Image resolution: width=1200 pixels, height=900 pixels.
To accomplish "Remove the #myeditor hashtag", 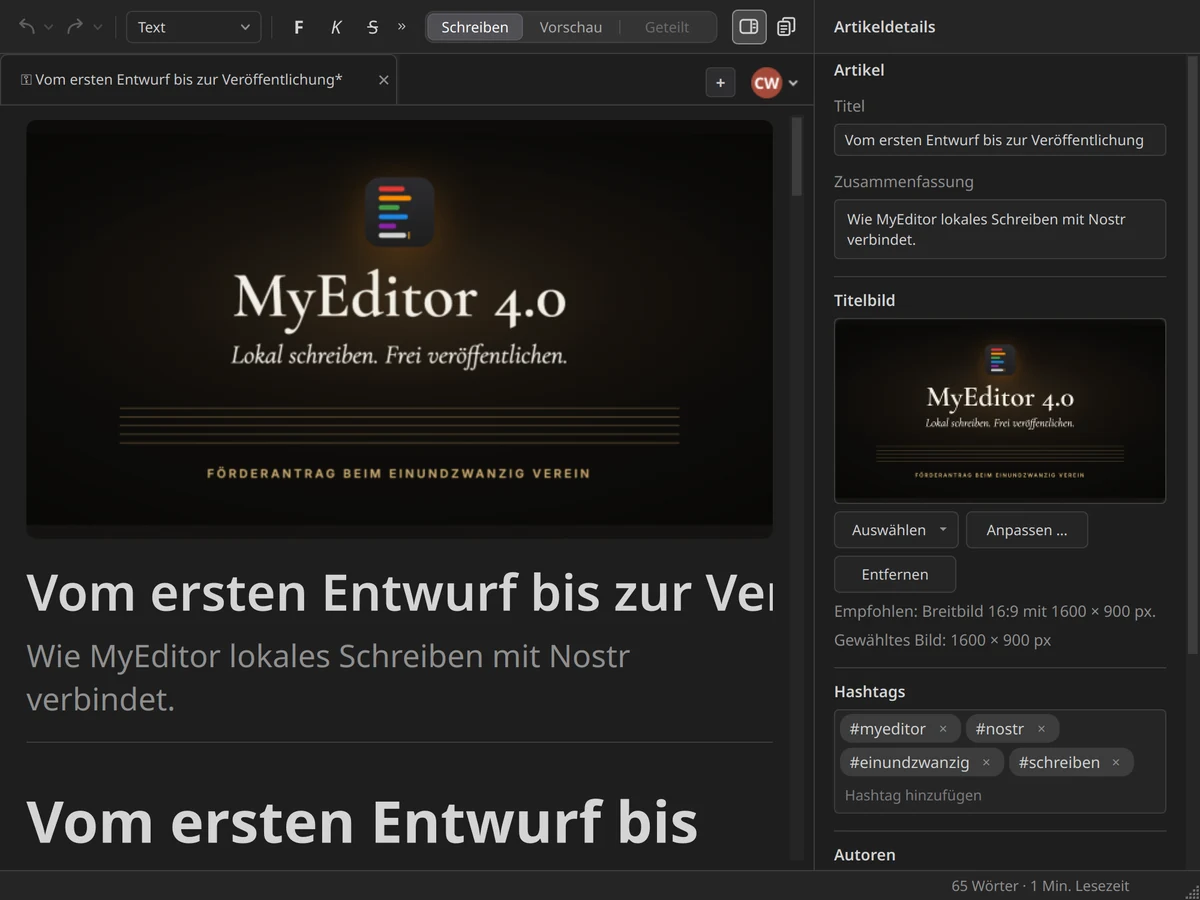I will 943,729.
